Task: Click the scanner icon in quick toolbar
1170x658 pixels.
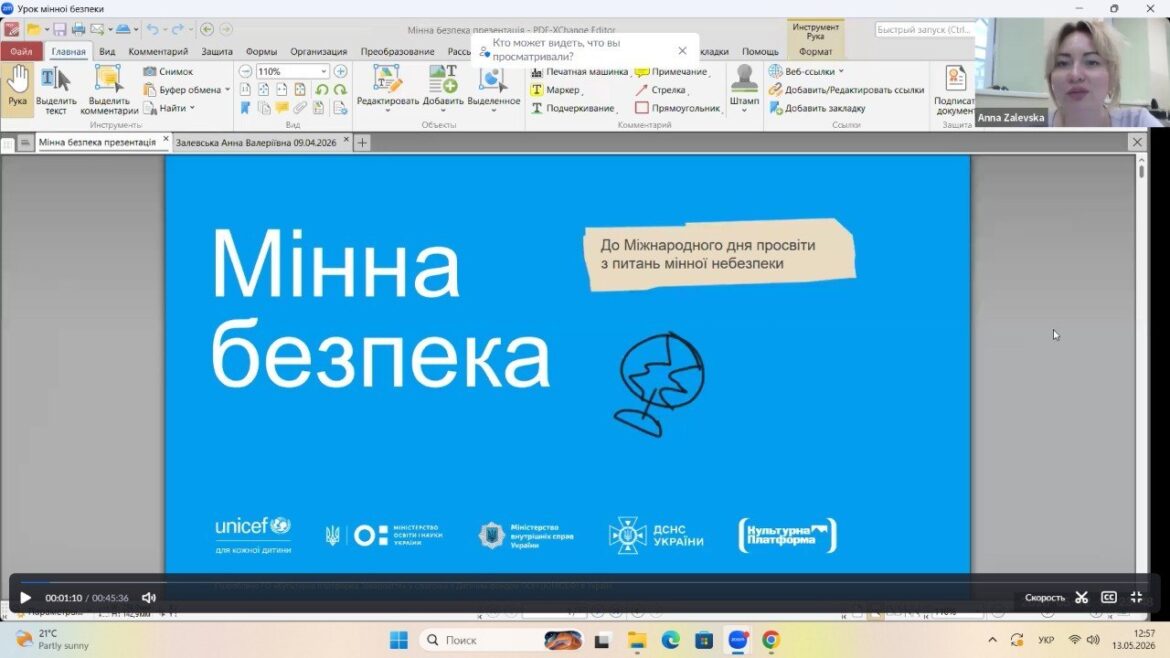Action: 123,29
